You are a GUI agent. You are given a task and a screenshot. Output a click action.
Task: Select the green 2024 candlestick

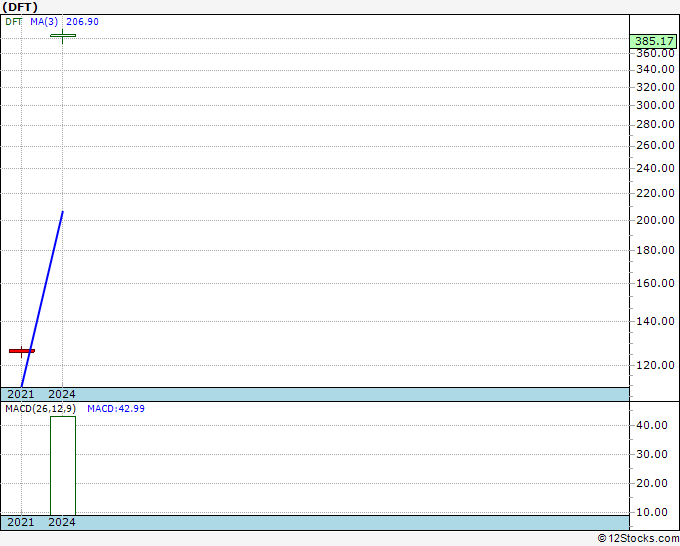click(x=63, y=36)
